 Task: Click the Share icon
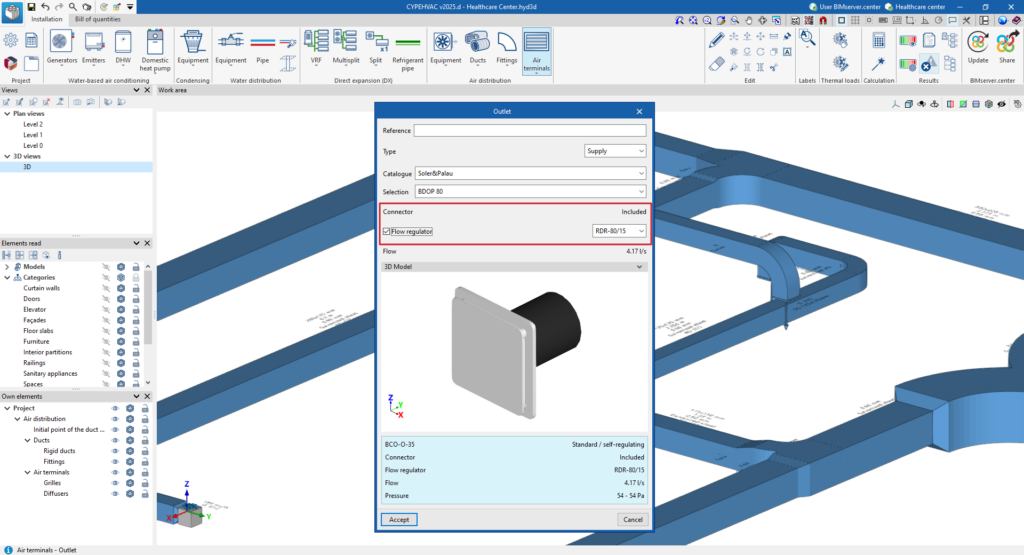coord(1006,47)
